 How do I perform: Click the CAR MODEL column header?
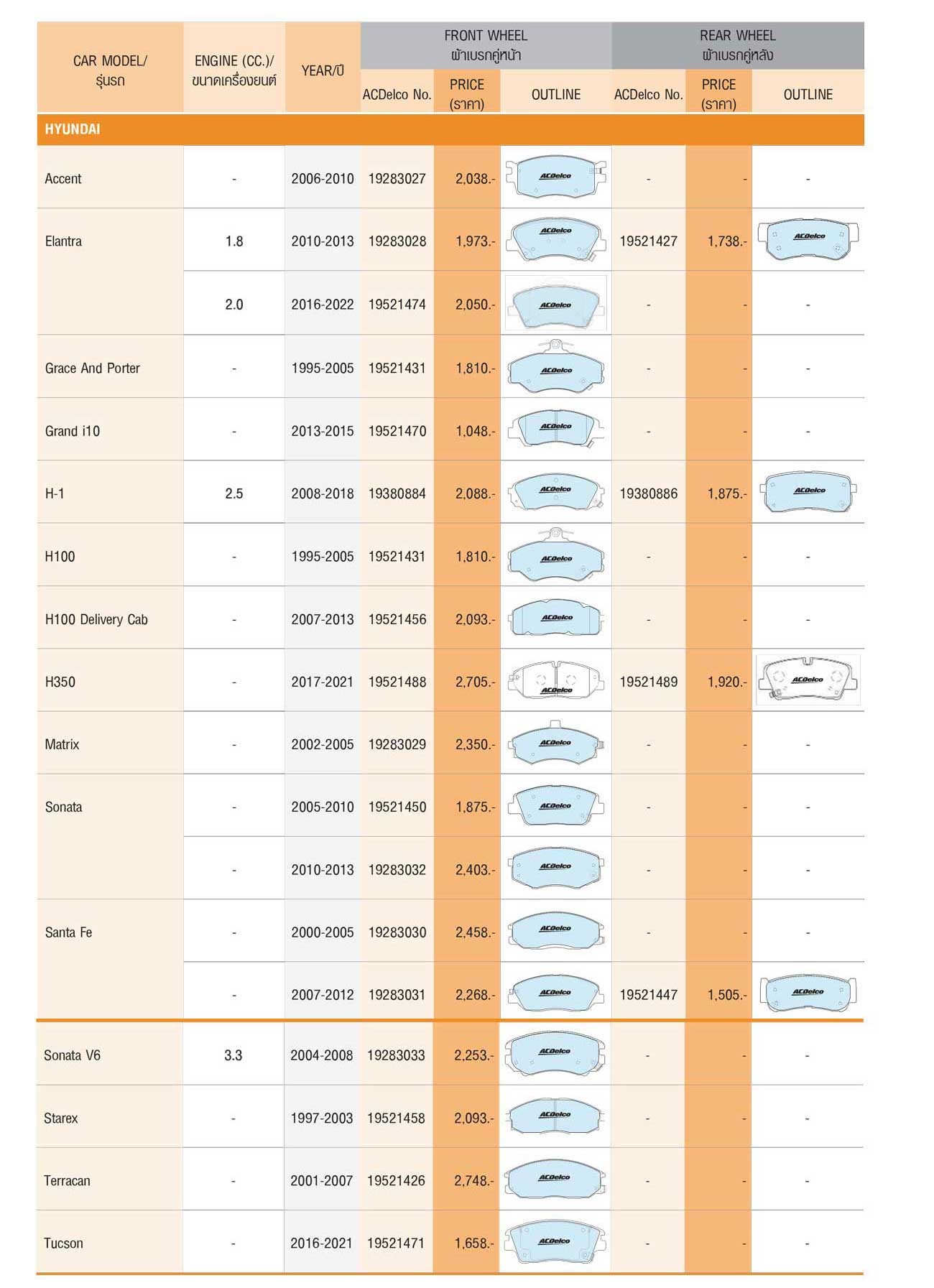point(110,70)
